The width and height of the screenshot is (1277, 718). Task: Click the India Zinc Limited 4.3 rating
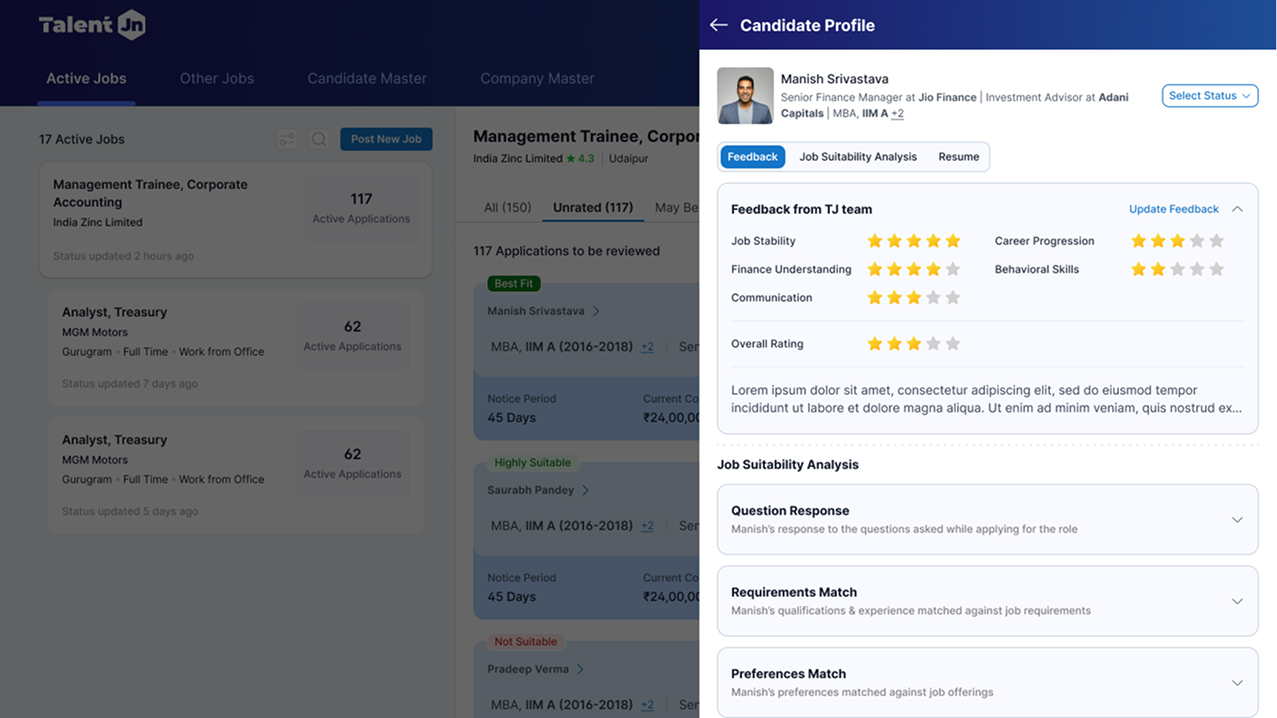tap(580, 159)
